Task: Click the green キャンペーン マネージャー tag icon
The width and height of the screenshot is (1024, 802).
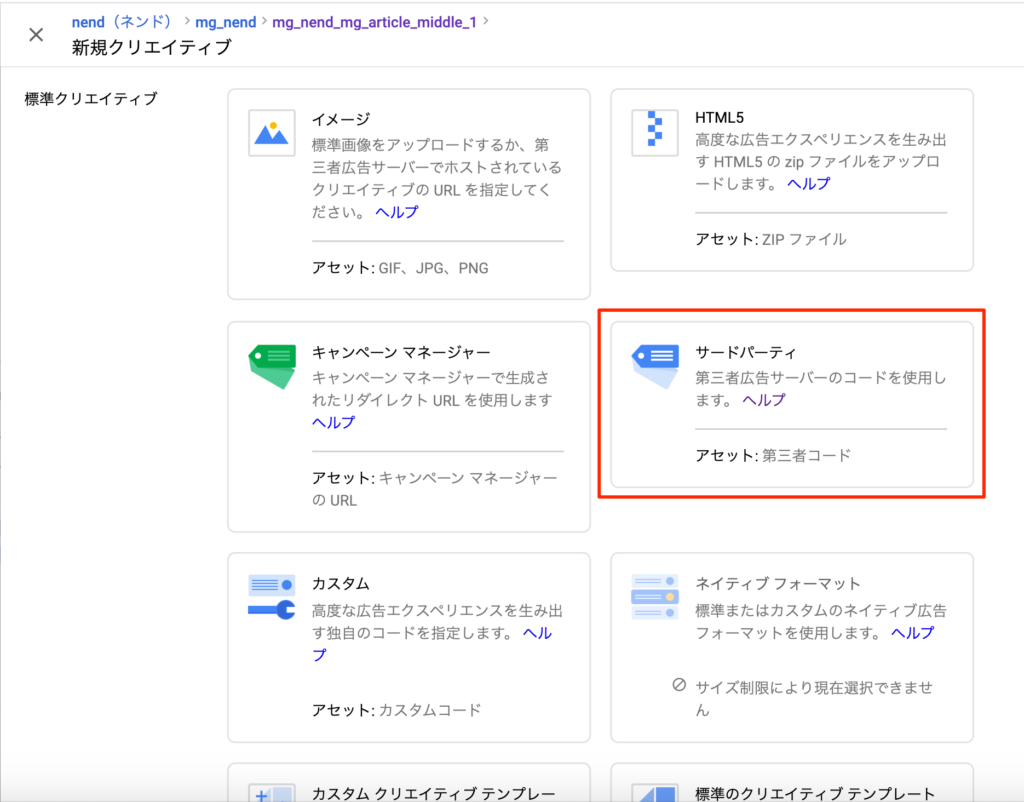Action: click(x=272, y=366)
